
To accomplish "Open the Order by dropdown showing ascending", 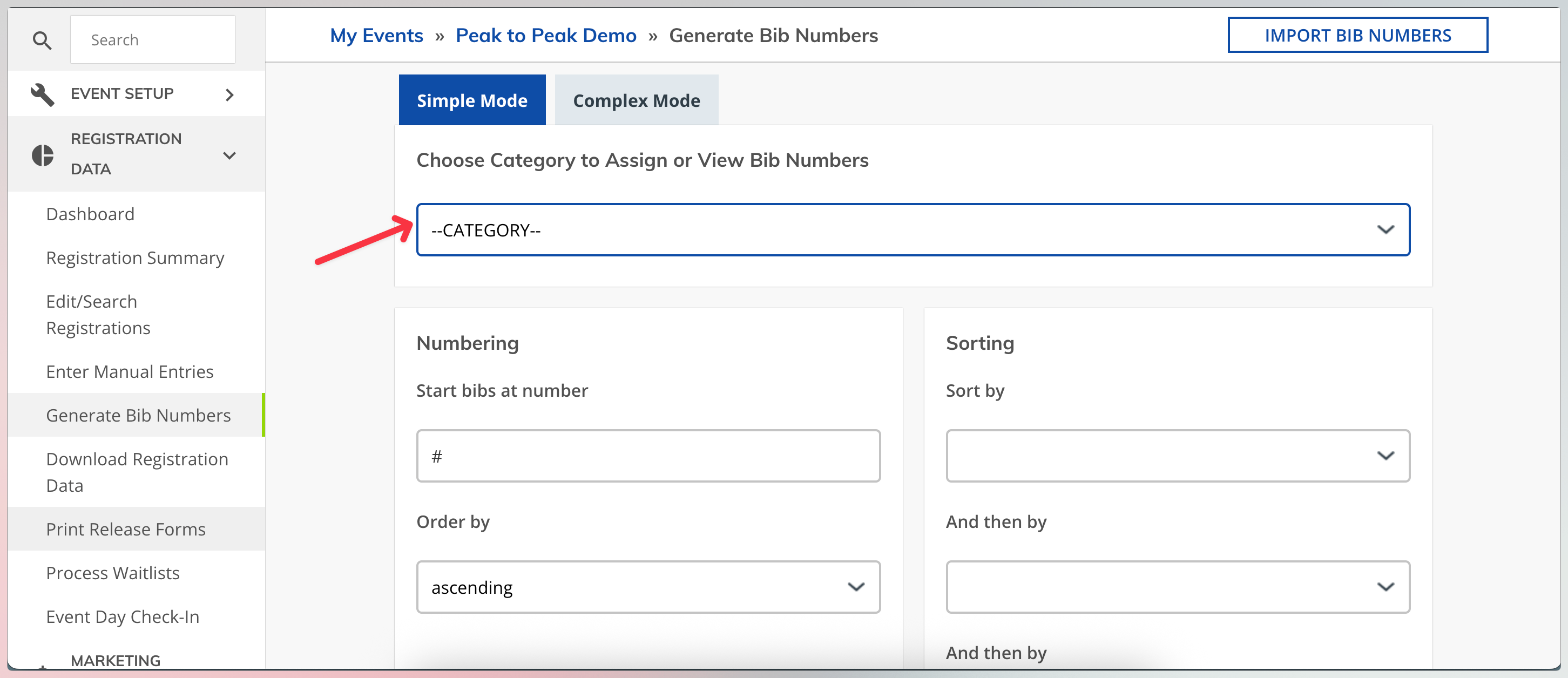I will coord(647,587).
